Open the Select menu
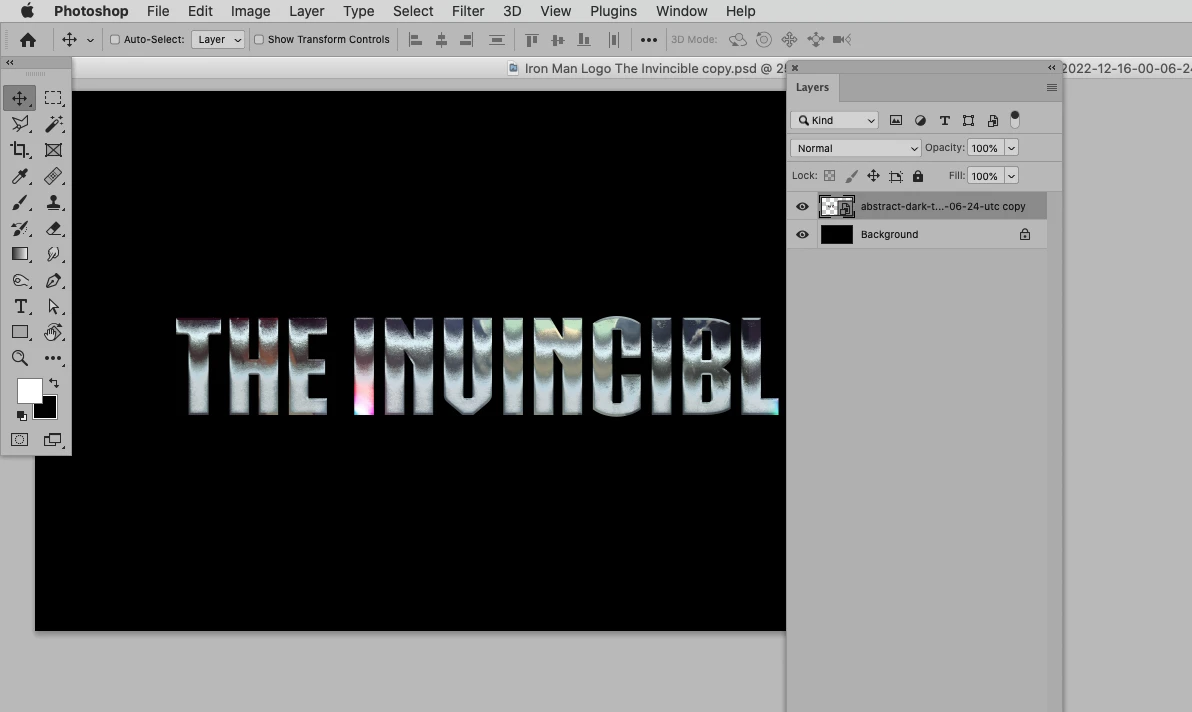 pos(413,11)
